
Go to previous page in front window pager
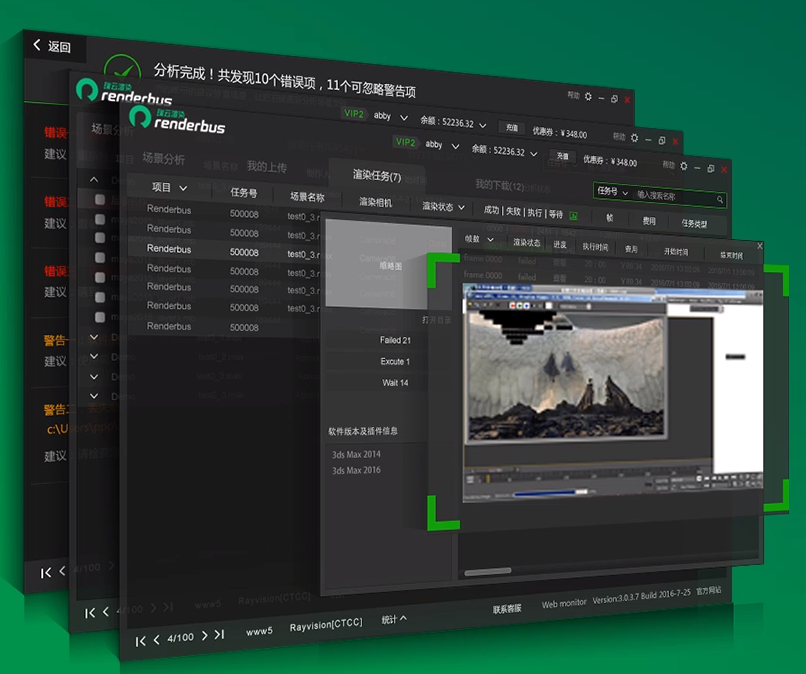tap(157, 639)
